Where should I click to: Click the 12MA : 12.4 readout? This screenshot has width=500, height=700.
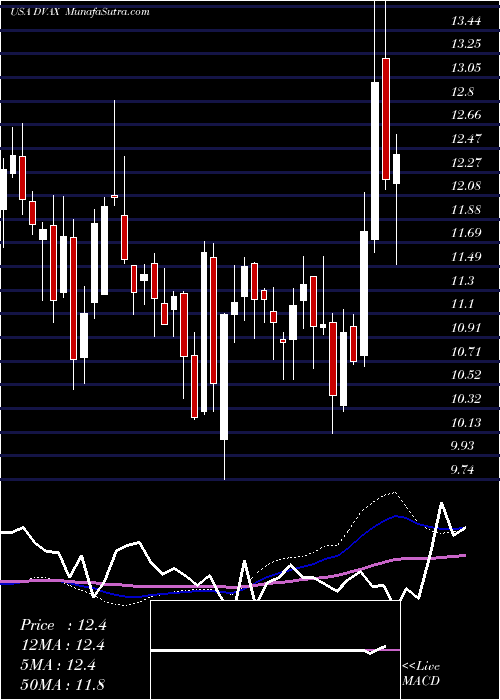pos(63,645)
